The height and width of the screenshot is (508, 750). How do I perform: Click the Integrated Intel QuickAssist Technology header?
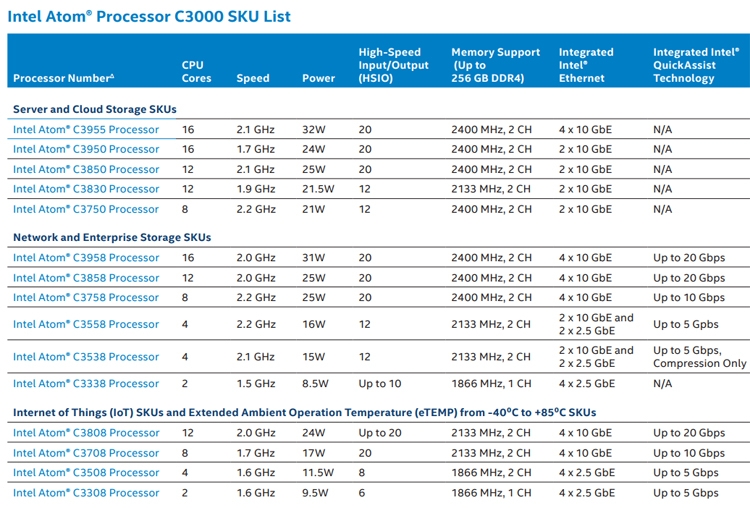tap(696, 65)
